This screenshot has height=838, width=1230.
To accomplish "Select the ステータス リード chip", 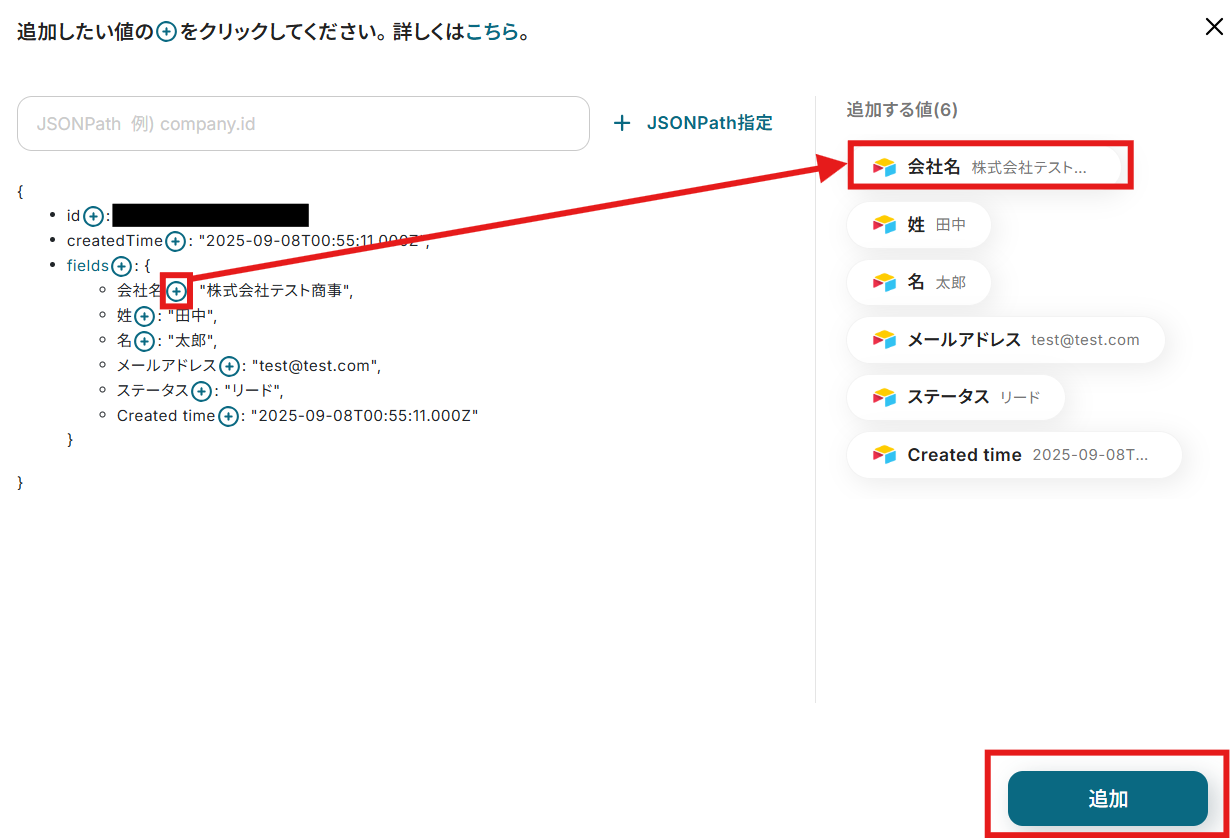I will [955, 397].
